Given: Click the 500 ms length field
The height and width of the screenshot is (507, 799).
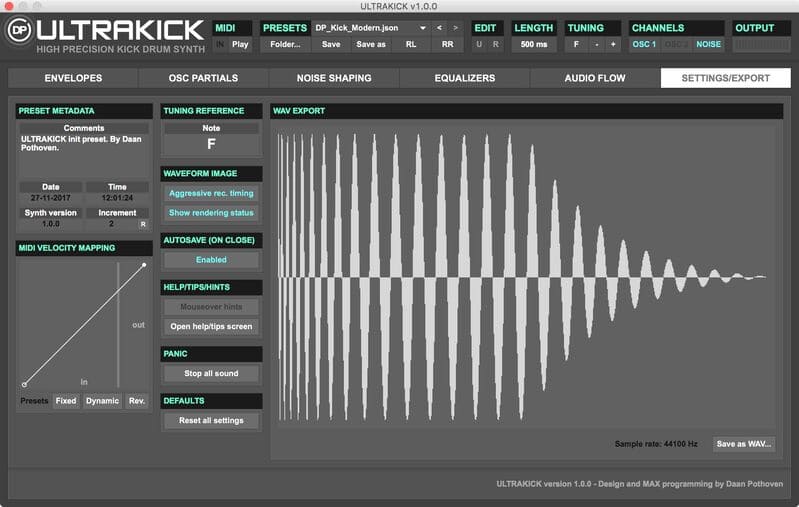Looking at the screenshot, I should point(534,44).
